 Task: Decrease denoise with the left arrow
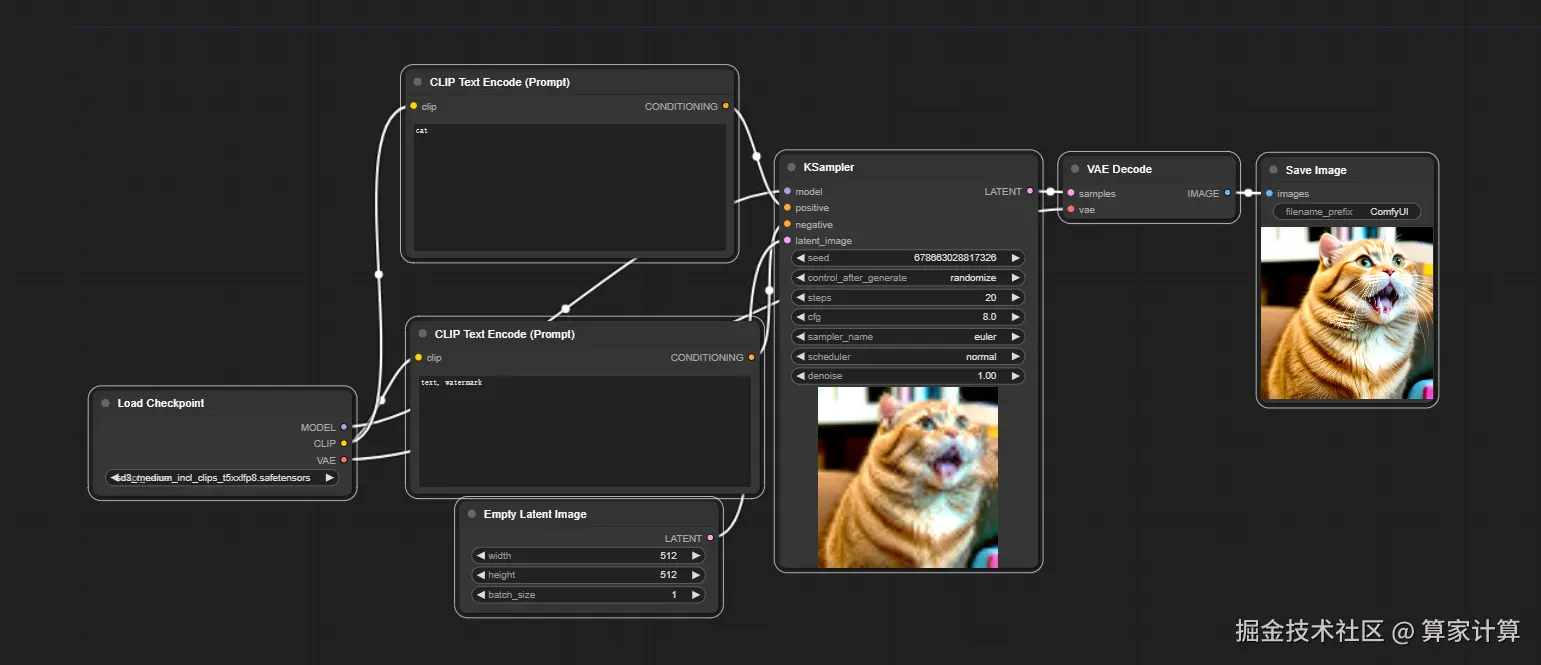pyautogui.click(x=800, y=376)
